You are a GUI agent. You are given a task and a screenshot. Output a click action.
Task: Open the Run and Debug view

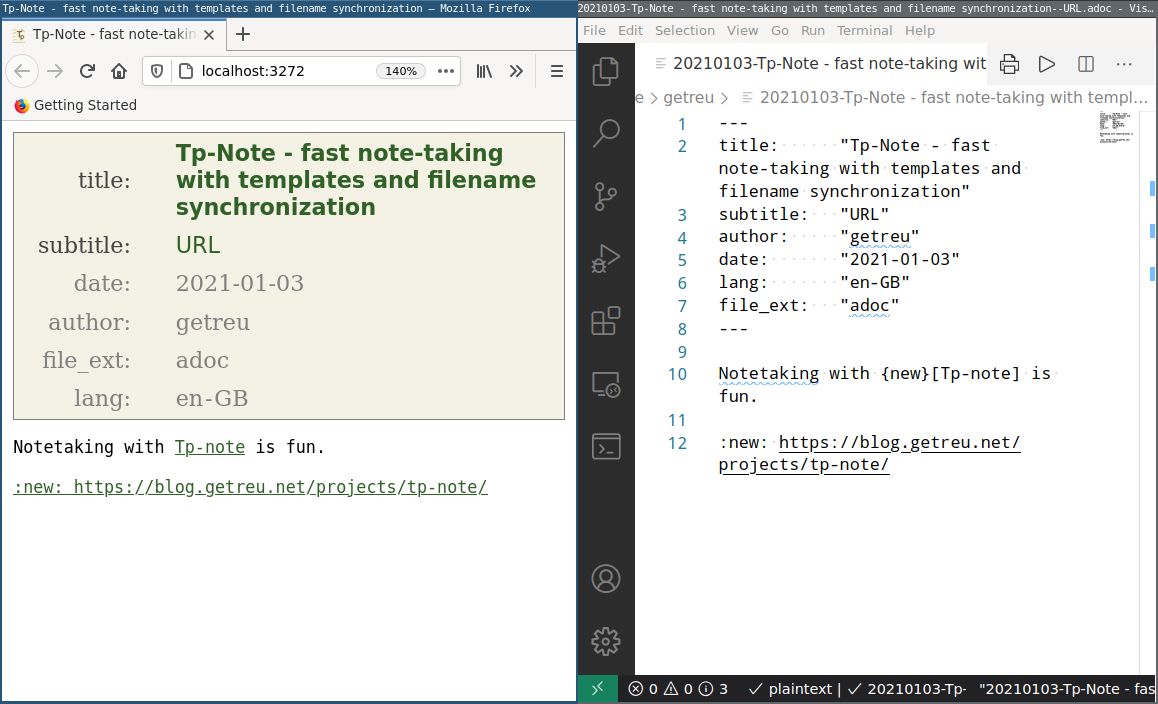pyautogui.click(x=606, y=258)
